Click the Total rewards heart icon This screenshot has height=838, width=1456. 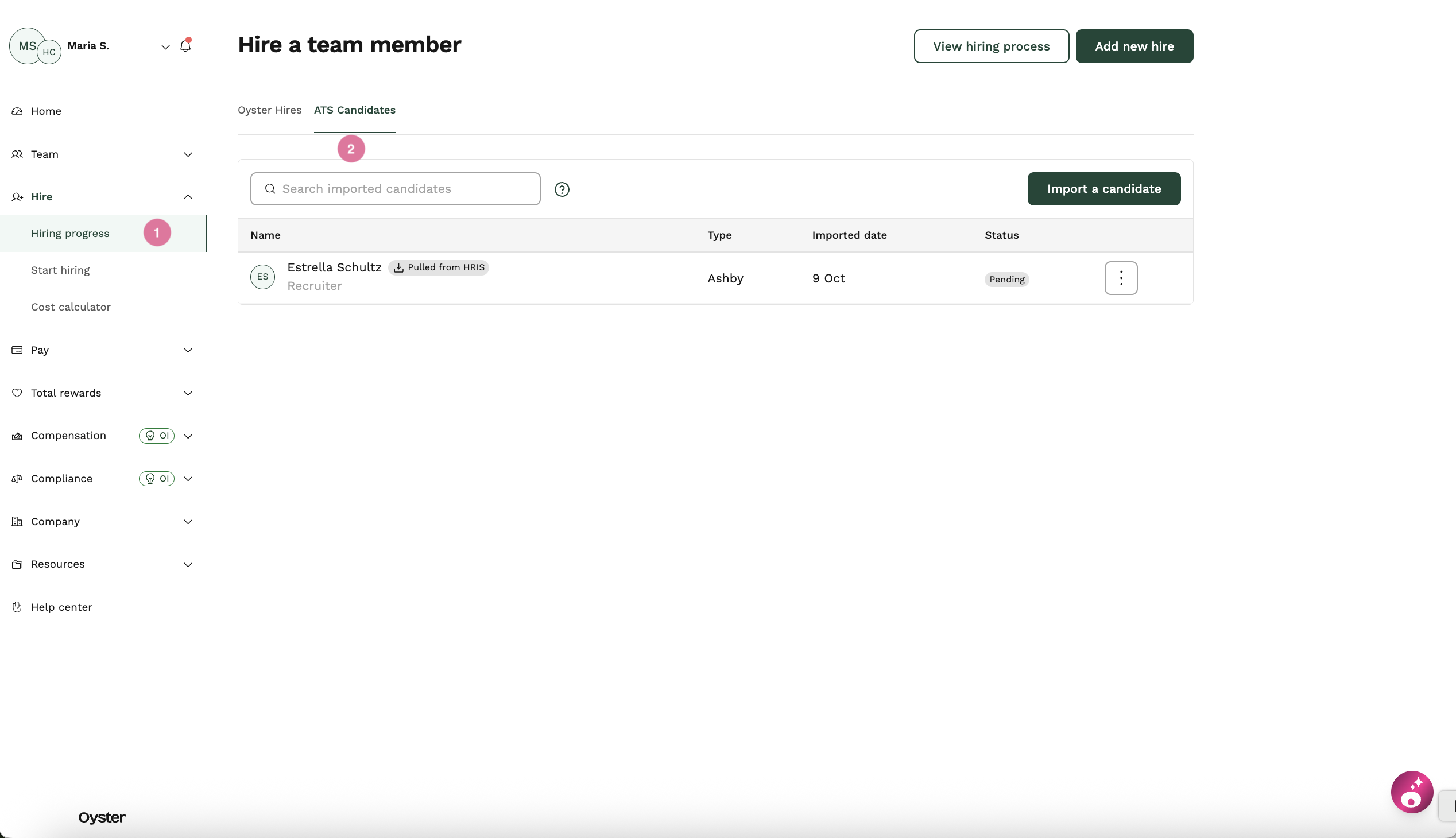[x=17, y=393]
